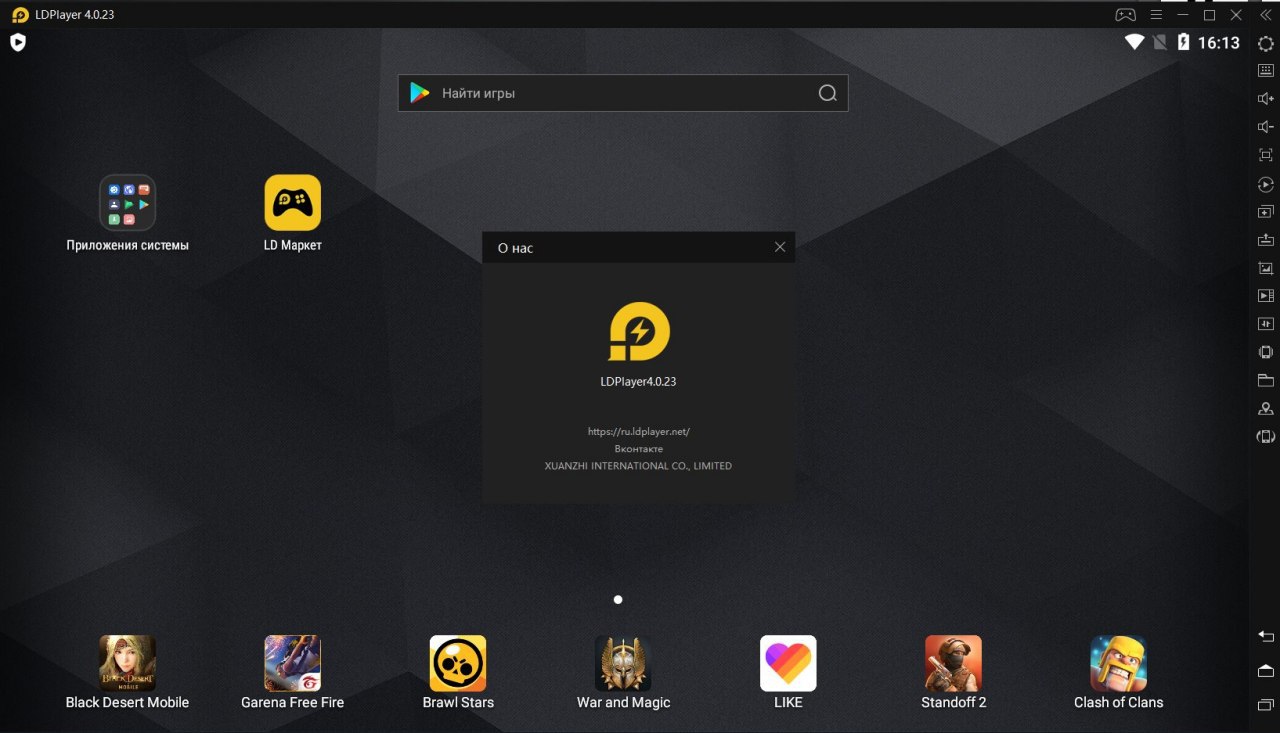Open keyboard mapping from the sidebar
The height and width of the screenshot is (733, 1280).
coord(1265,71)
